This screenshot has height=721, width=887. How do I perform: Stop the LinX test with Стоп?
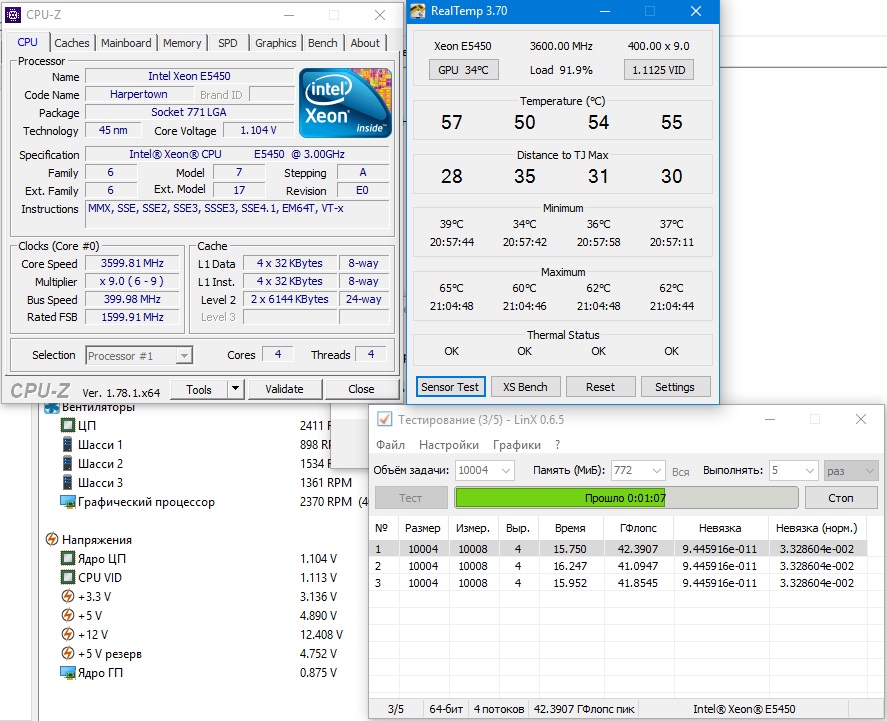[x=841, y=498]
